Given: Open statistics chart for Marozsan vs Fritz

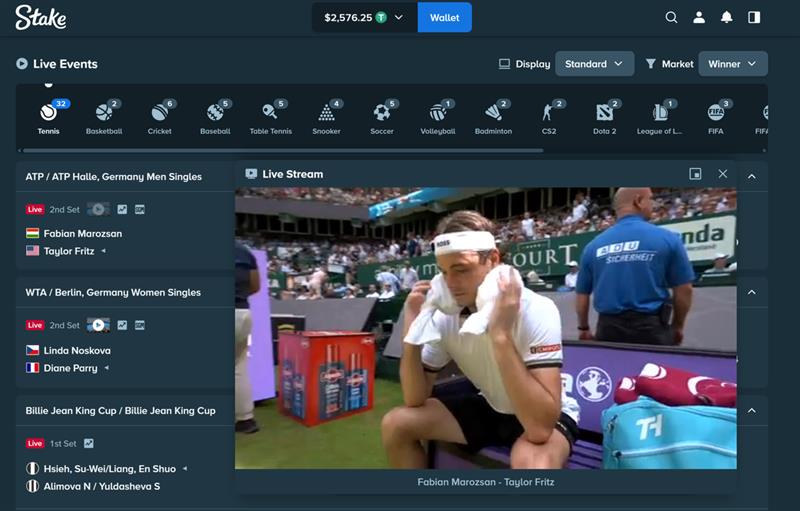Looking at the screenshot, I should (122, 209).
